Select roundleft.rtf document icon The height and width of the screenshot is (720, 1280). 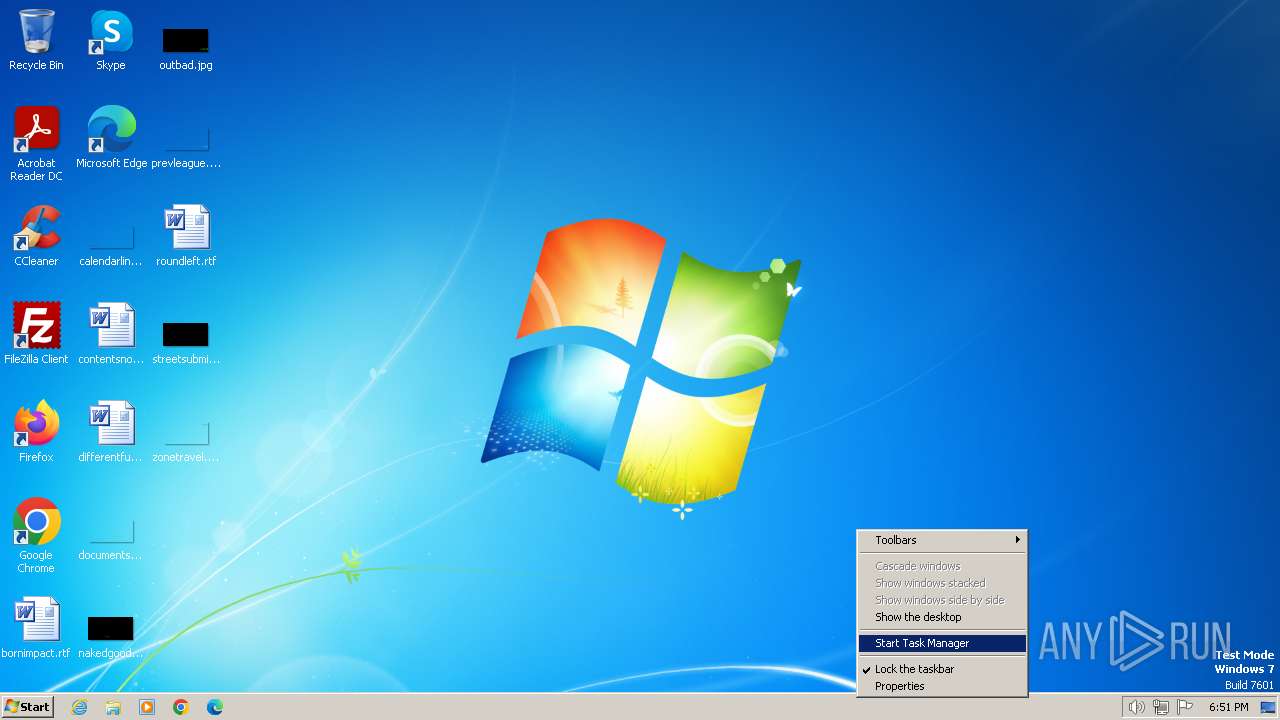coord(186,236)
